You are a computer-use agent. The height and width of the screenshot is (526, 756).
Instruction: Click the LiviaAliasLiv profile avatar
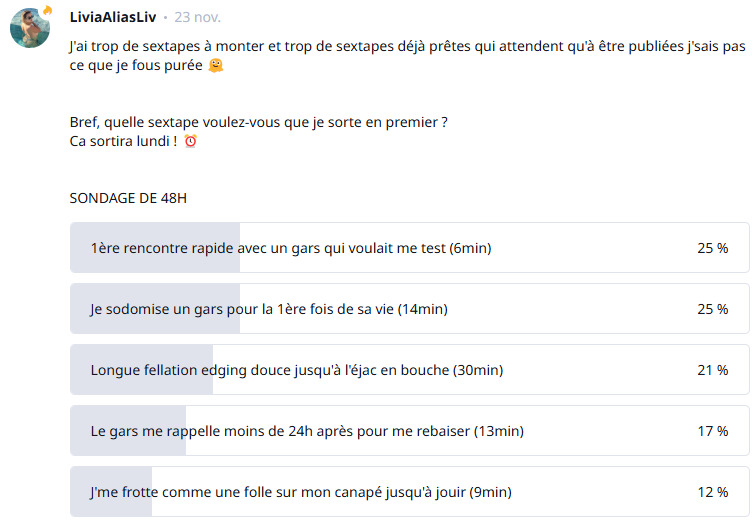(30, 29)
